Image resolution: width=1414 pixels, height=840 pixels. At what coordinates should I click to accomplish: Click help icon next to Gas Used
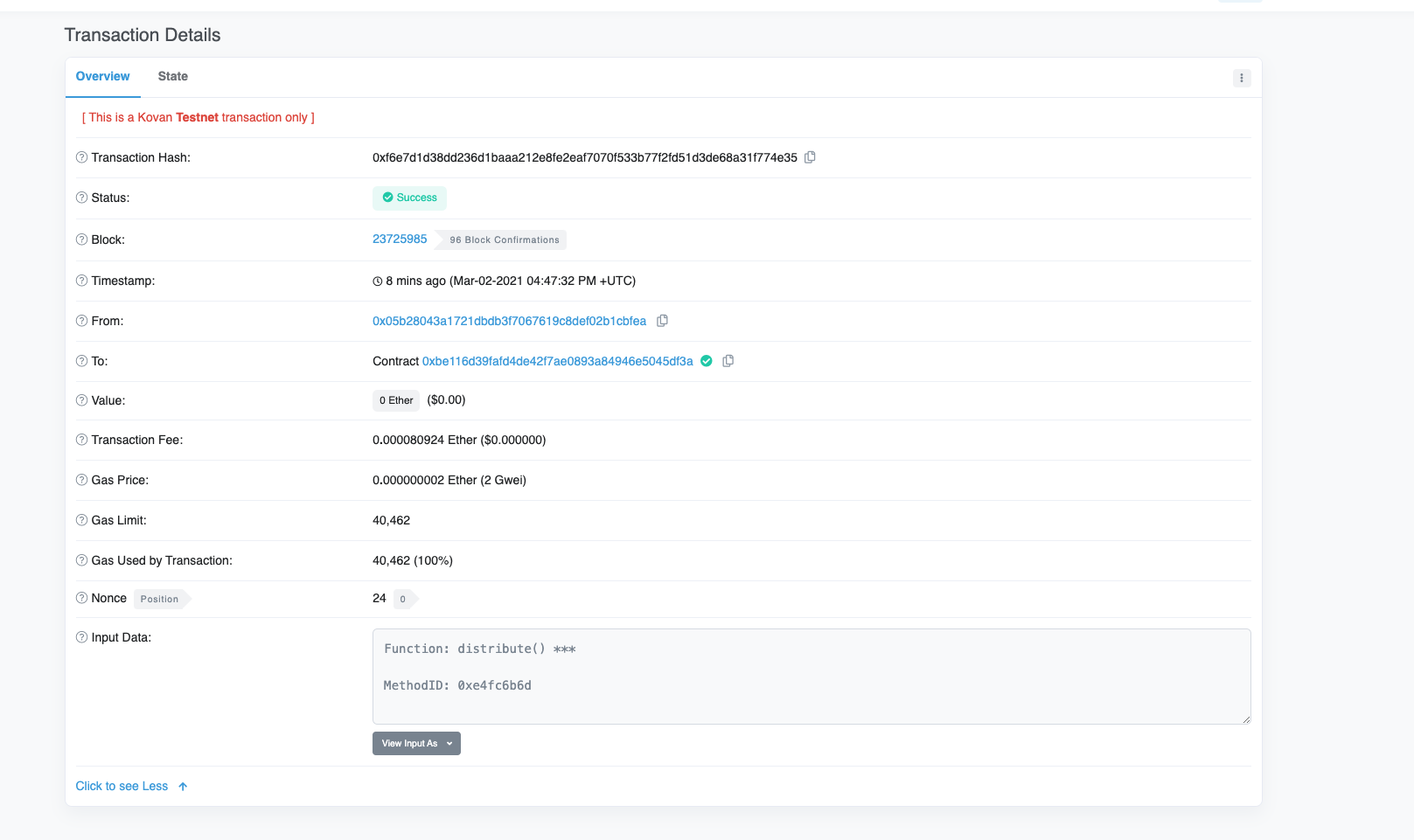tap(81, 560)
